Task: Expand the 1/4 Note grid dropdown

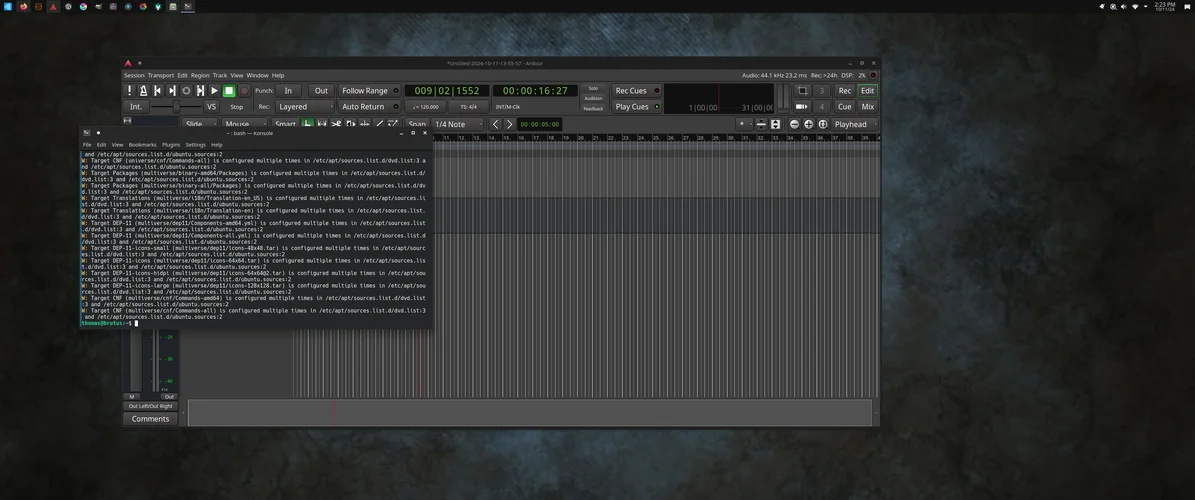Action: (x=456, y=125)
